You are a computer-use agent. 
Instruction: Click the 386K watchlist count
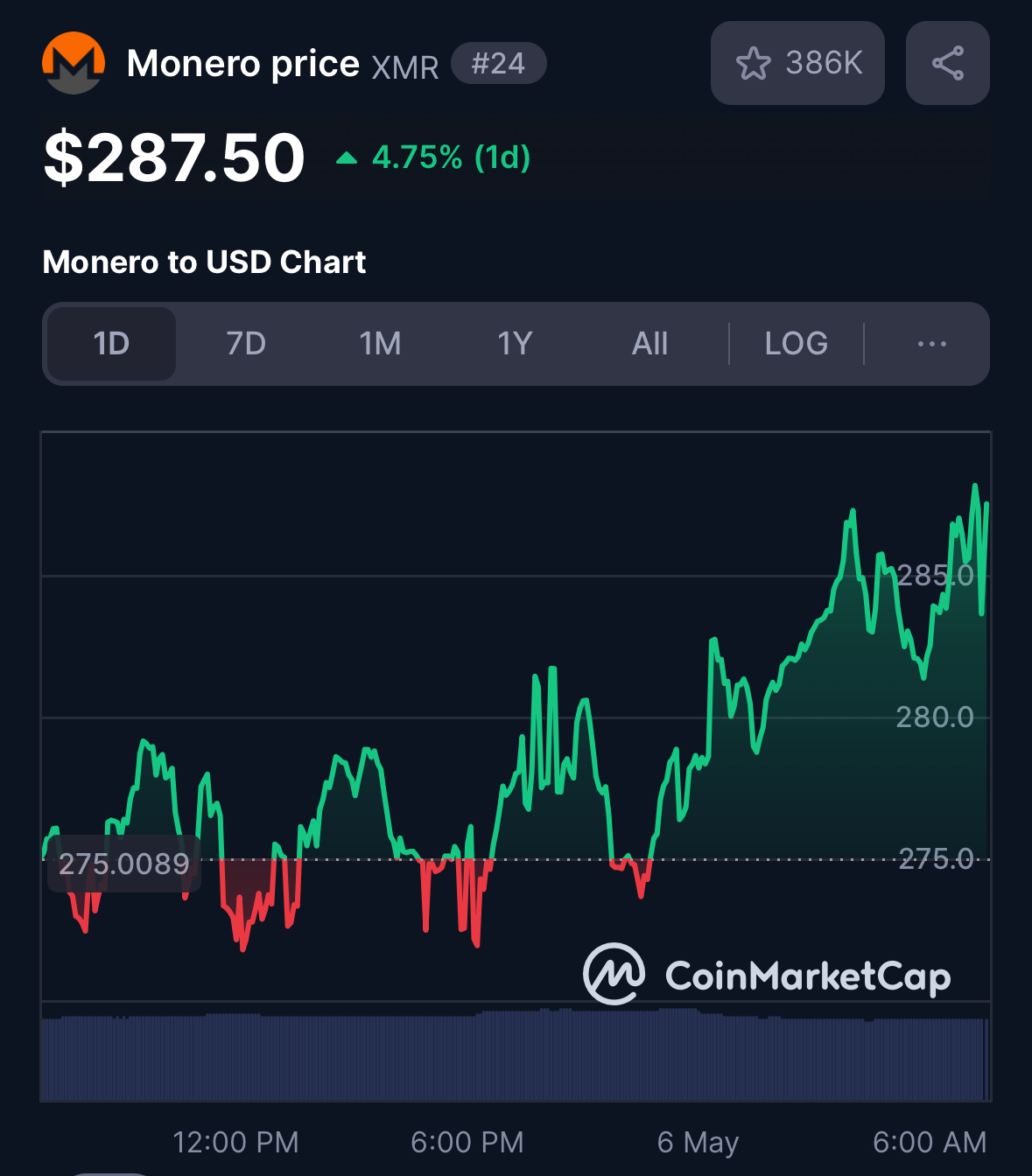pos(824,63)
